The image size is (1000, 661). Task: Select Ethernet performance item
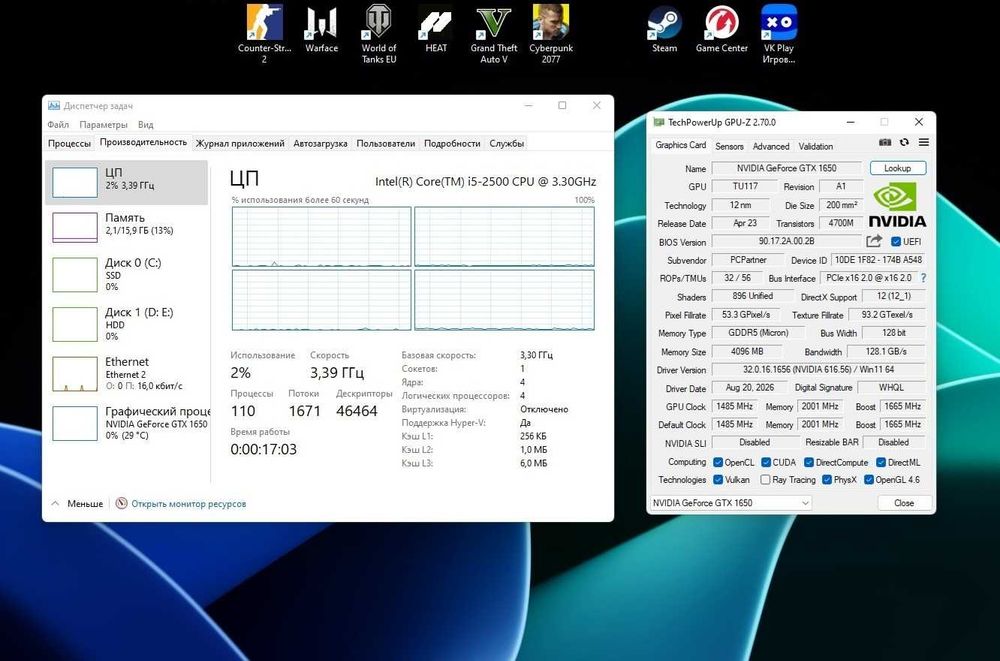pos(127,374)
